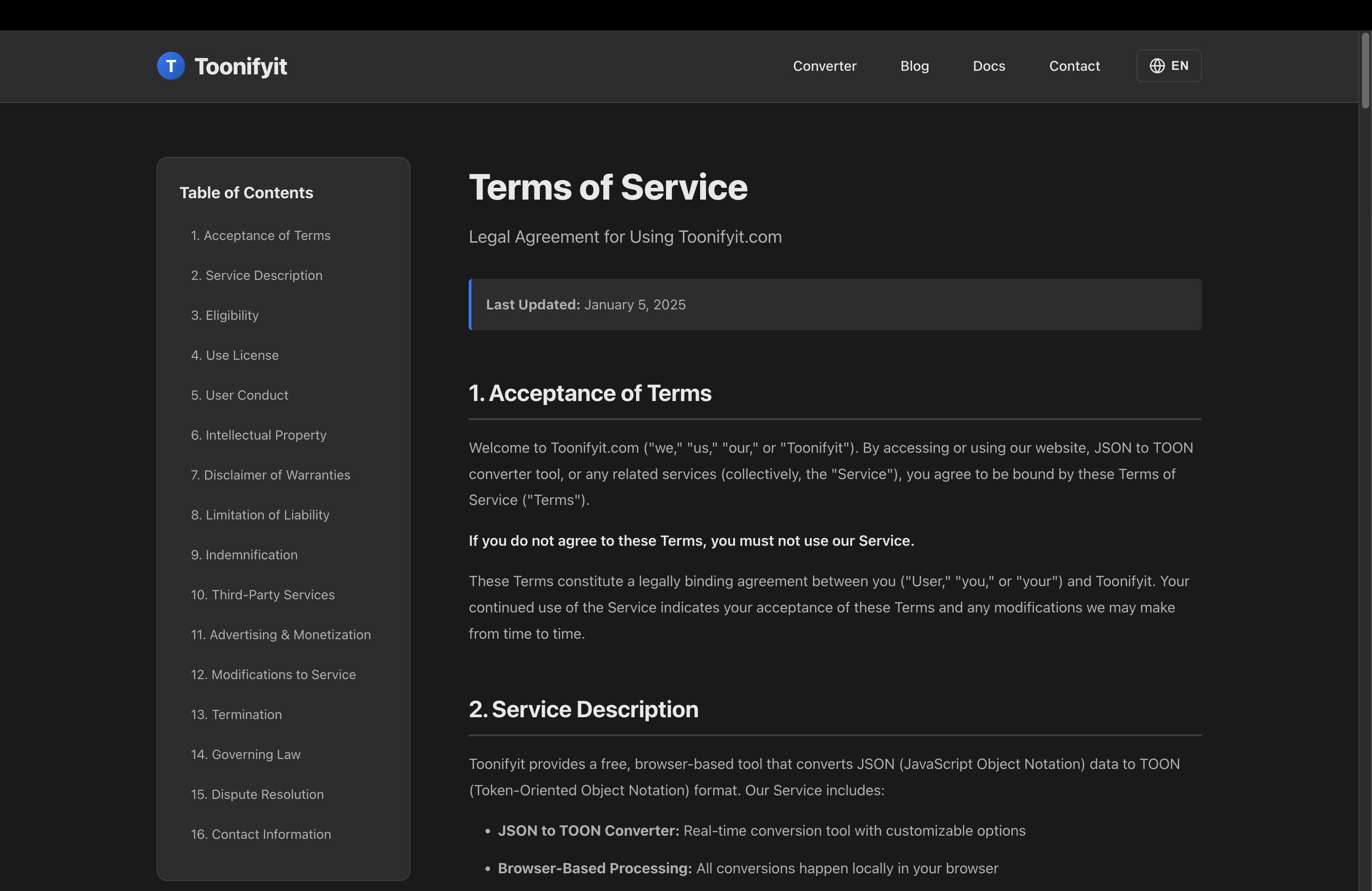Go to "13. Termination" section
This screenshot has width=1372, height=891.
click(x=236, y=714)
